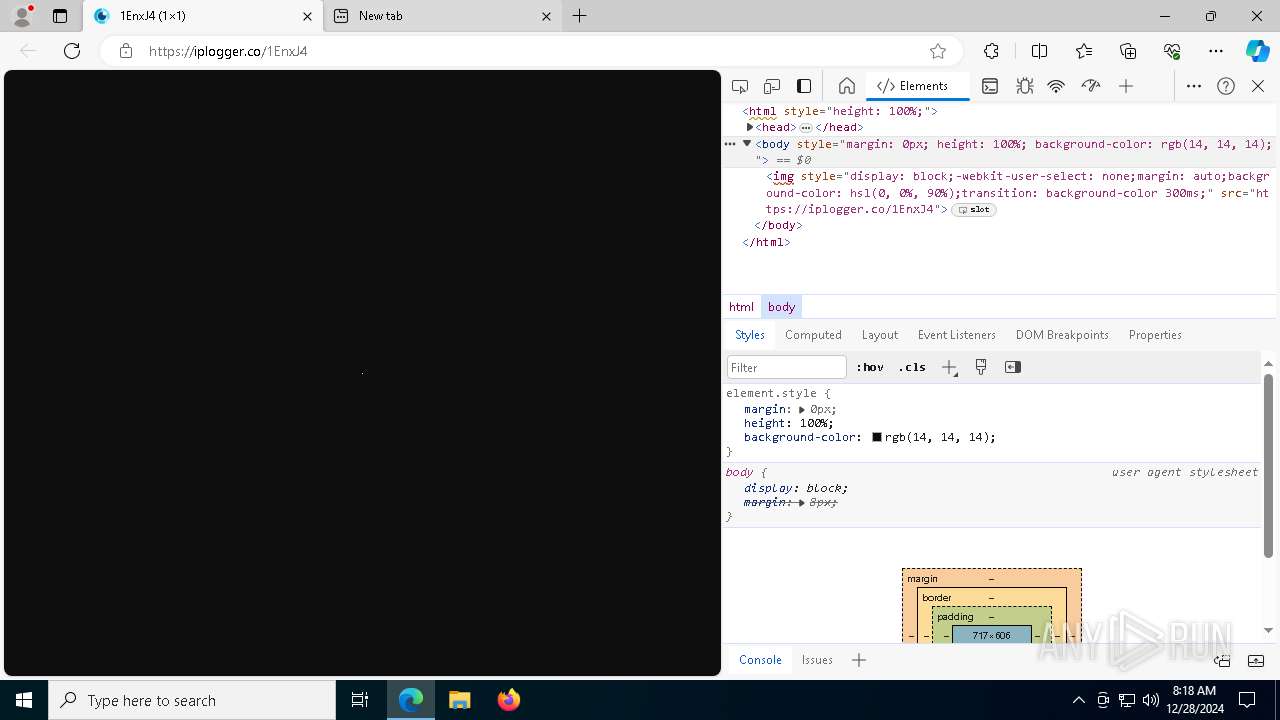Image resolution: width=1280 pixels, height=720 pixels.
Task: Toggle :hov element state panel
Action: [x=870, y=367]
